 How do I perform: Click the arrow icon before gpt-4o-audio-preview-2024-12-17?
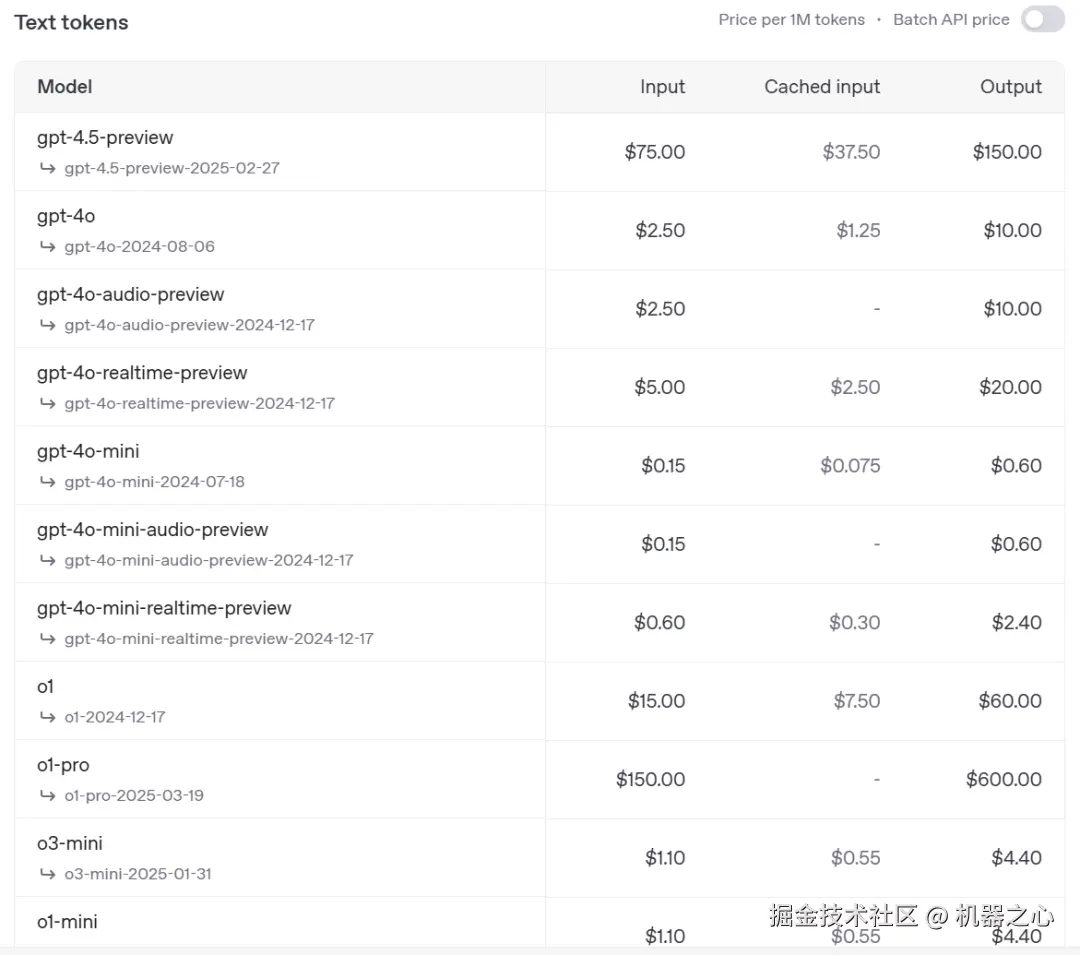click(x=47, y=324)
